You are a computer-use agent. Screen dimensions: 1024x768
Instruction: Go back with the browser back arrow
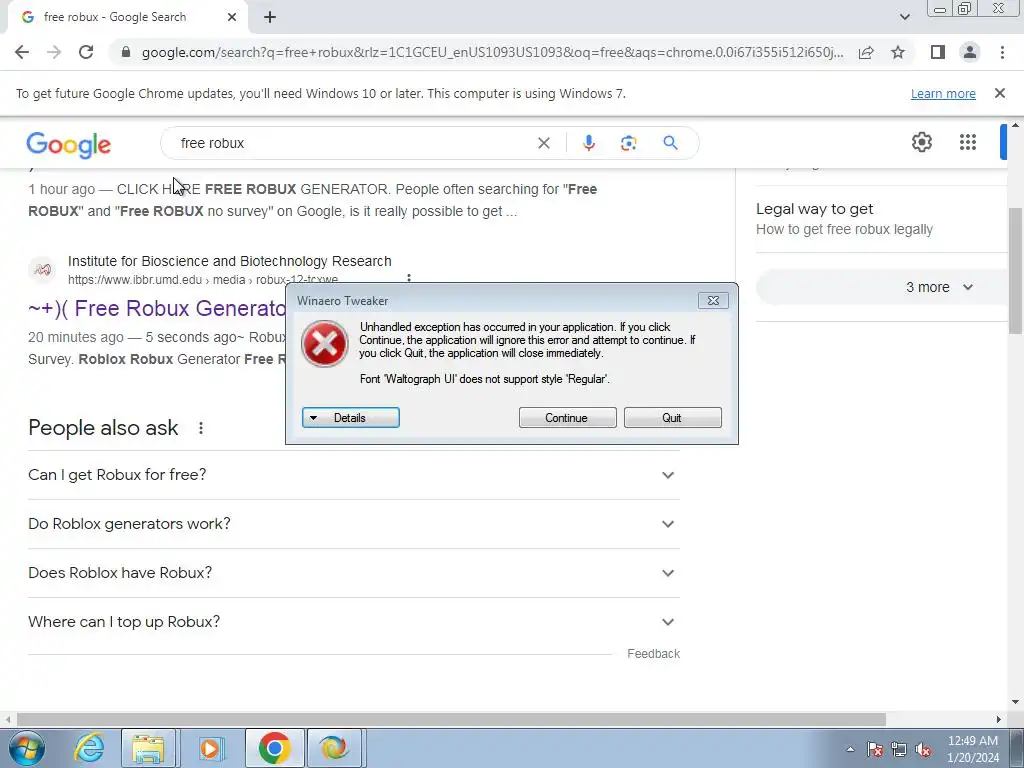[22, 52]
